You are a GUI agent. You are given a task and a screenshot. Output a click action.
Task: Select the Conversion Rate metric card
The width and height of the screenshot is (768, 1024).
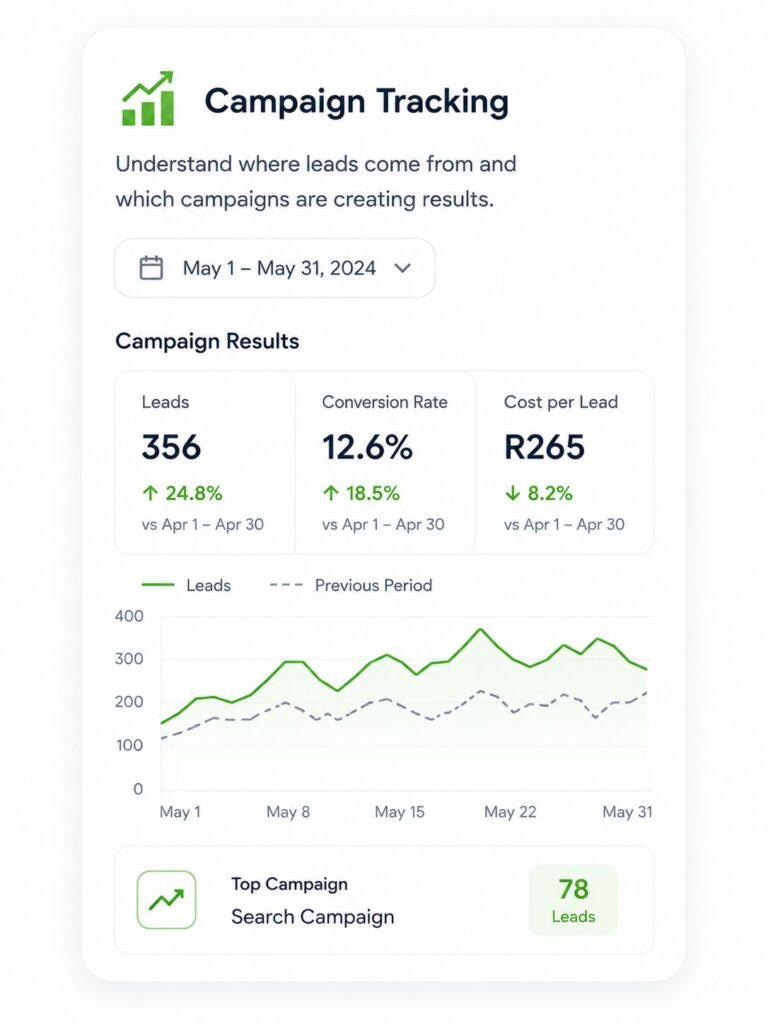click(x=385, y=462)
